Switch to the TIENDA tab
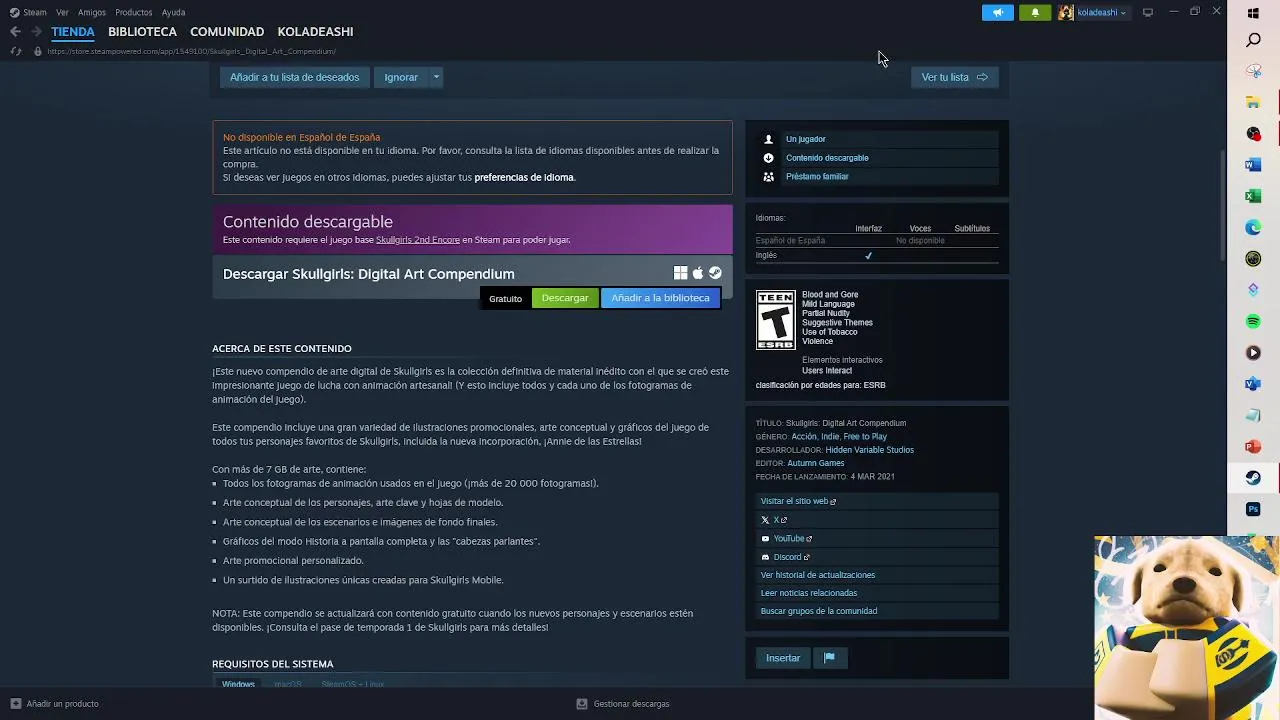 tap(73, 32)
